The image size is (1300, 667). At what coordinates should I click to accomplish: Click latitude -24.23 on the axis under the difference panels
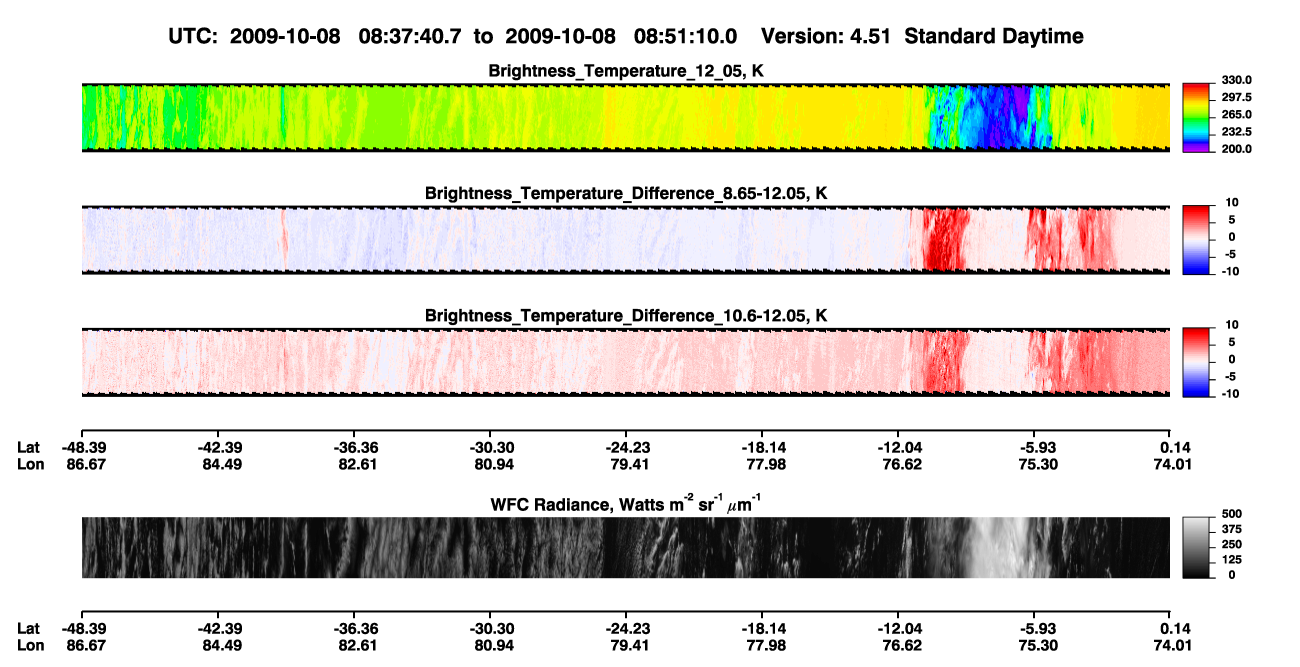pyautogui.click(x=628, y=448)
